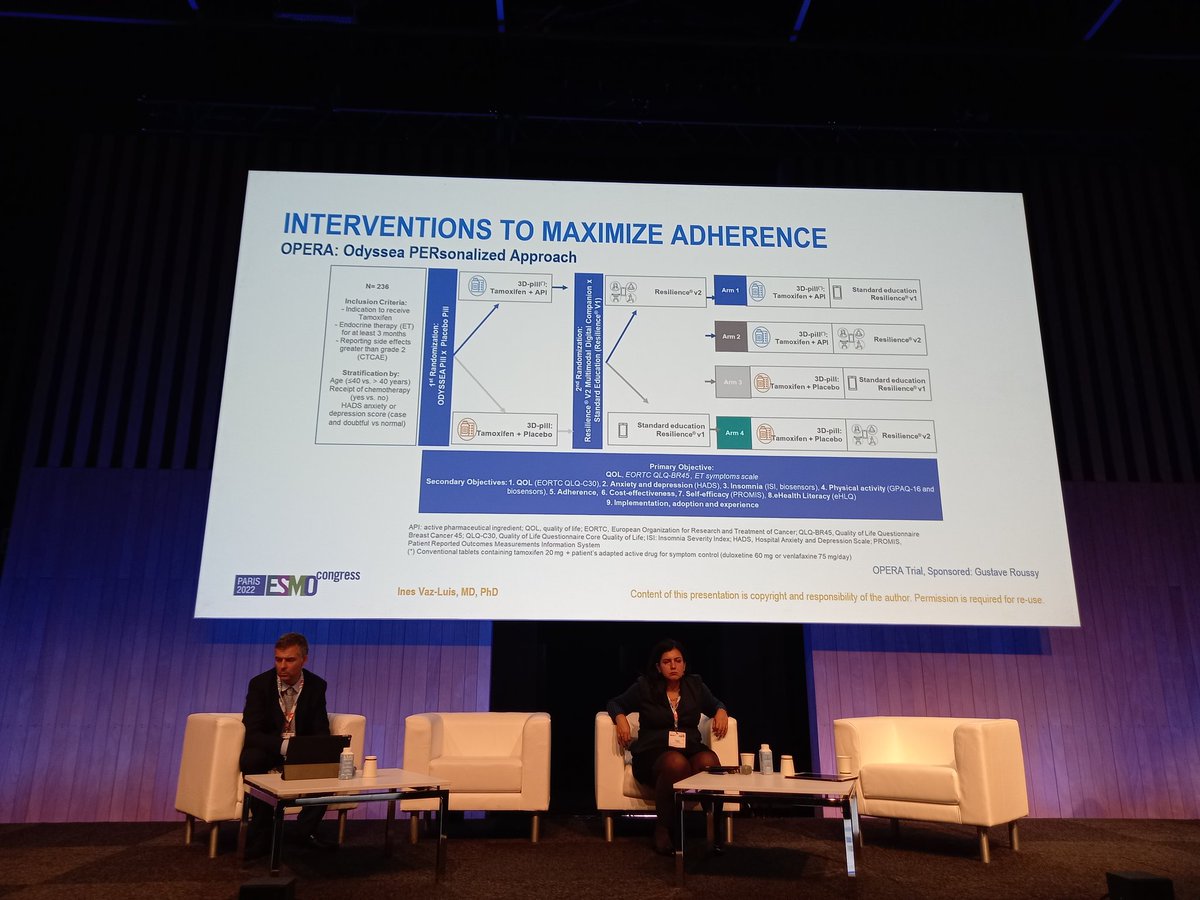
Task: Click the Resilience v2 people icon in Arm 2
Action: point(850,339)
